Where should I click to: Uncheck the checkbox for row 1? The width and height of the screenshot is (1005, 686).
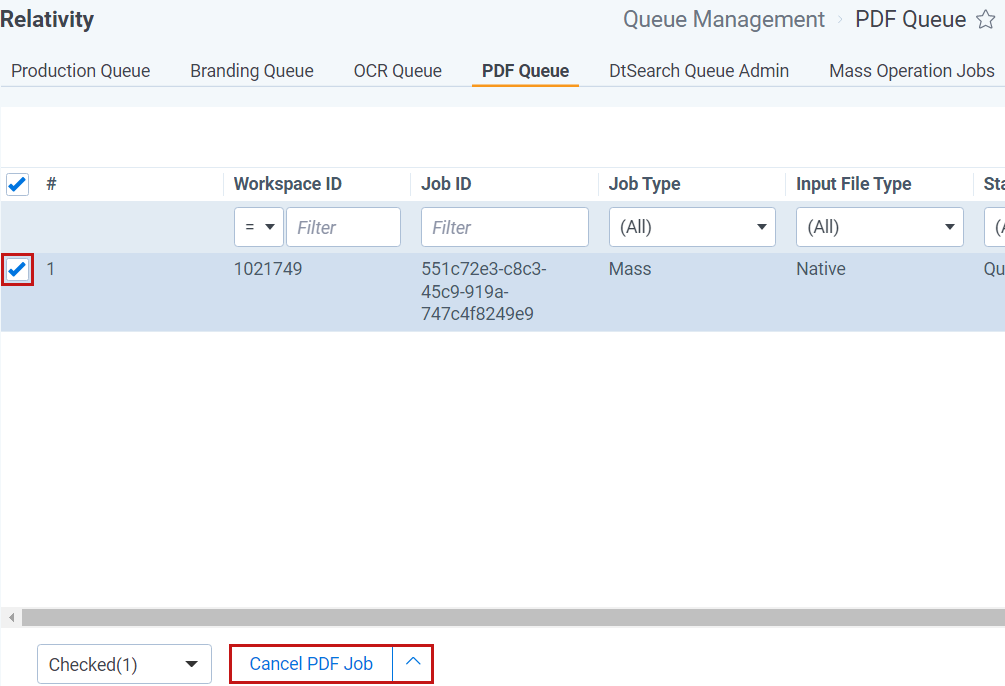(x=17, y=269)
